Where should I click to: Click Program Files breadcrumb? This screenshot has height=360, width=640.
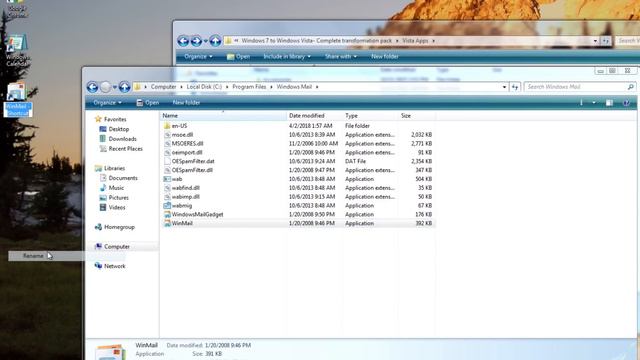249,87
